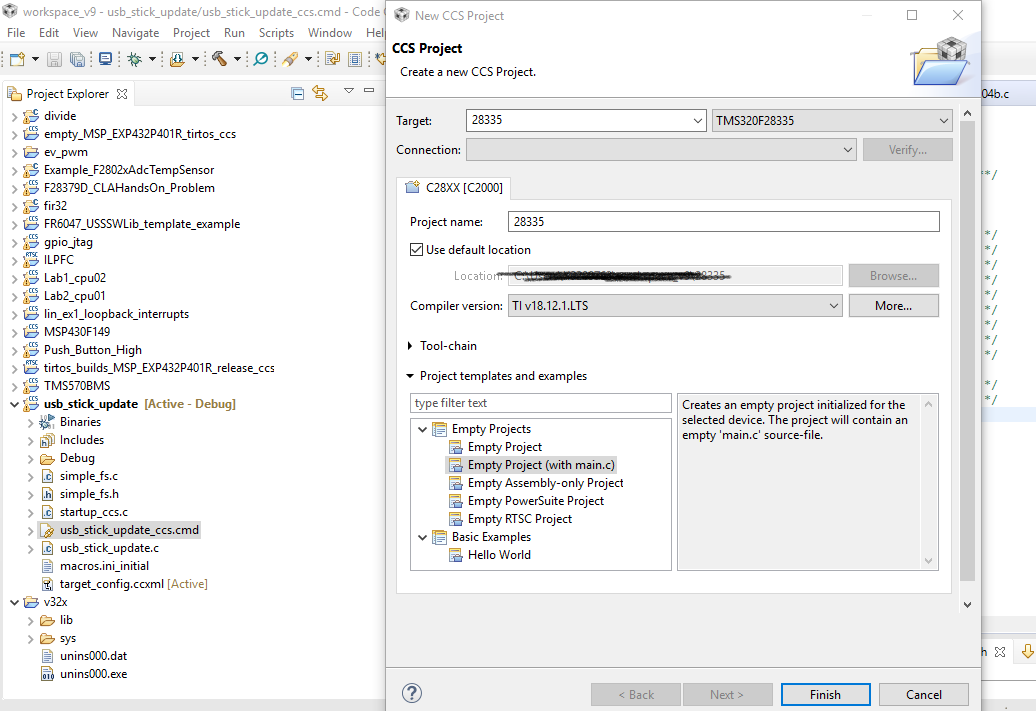The width and height of the screenshot is (1036, 711).
Task: Click the block selection mode toolbar icon
Action: (355, 59)
